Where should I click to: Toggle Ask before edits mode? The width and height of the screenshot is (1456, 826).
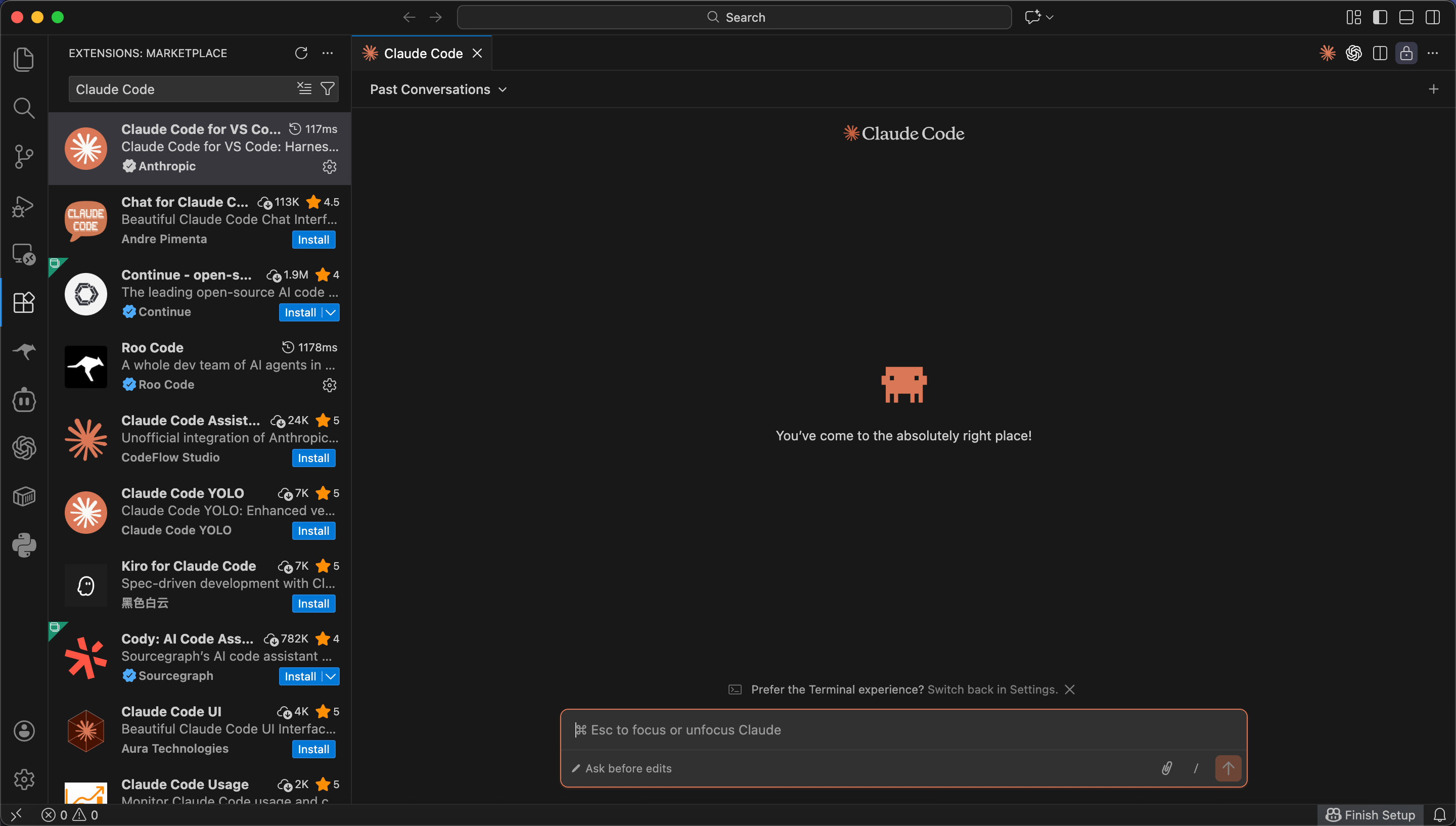tap(622, 768)
